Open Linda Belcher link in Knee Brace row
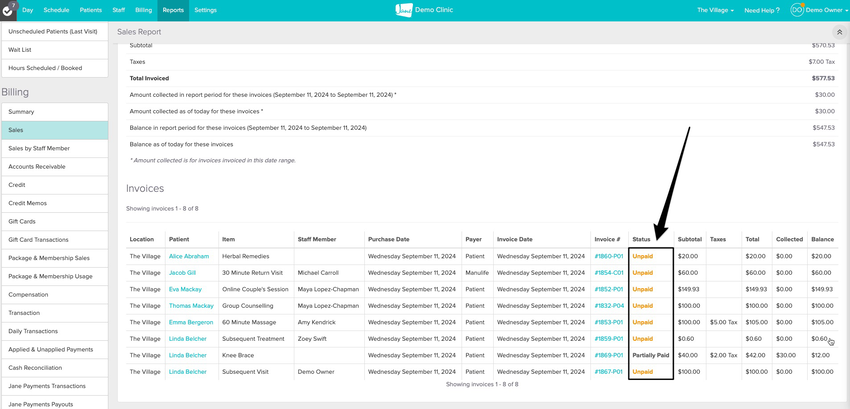Screen dimensions: 850x409 (188, 355)
